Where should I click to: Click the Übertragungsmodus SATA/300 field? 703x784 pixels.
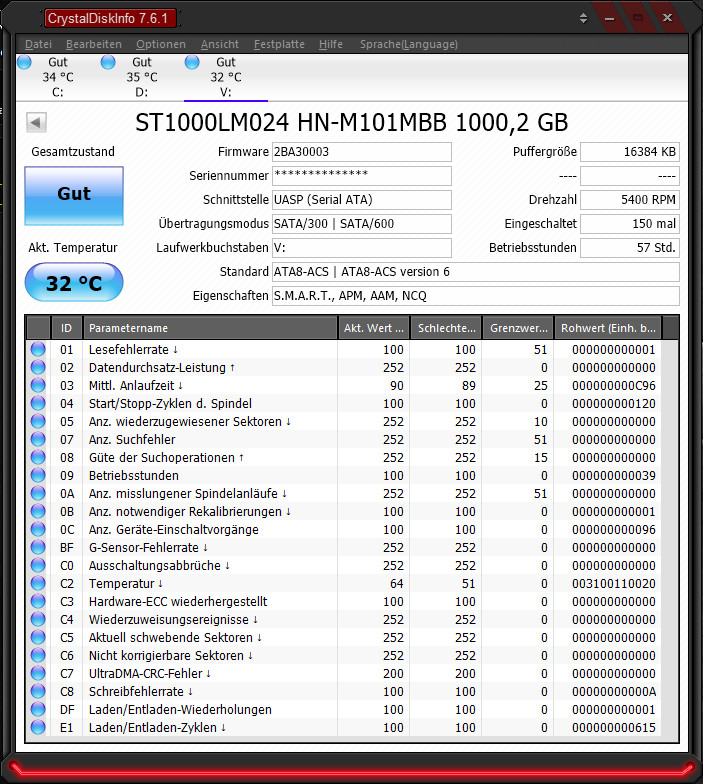[362, 224]
